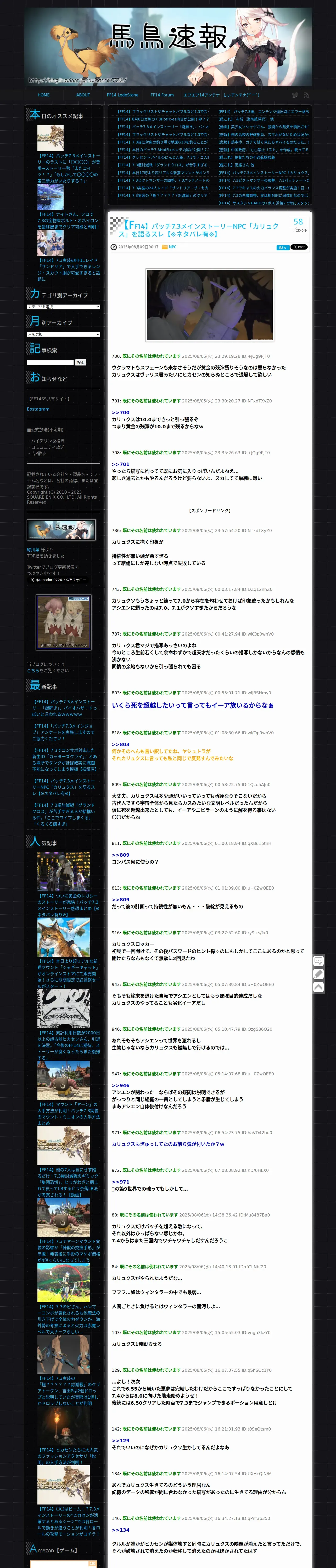
Task: Open latest article パッチ7.3メインジョブ アンケート
Action: (x=63, y=732)
